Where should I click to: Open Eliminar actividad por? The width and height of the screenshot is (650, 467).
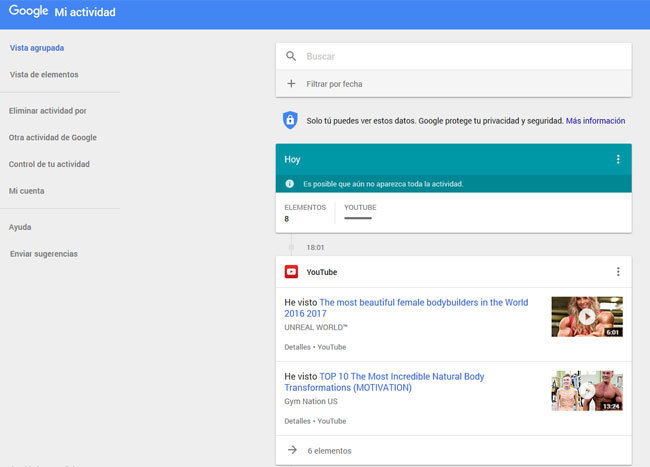pyautogui.click(x=48, y=111)
